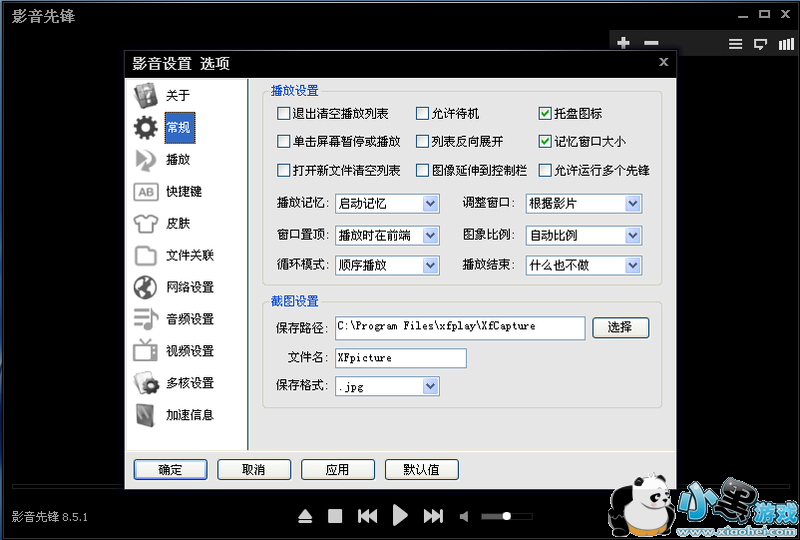Screen dimensions: 800x540
Task: Open the 关于 (About) sidebar icon
Action: tap(146, 95)
